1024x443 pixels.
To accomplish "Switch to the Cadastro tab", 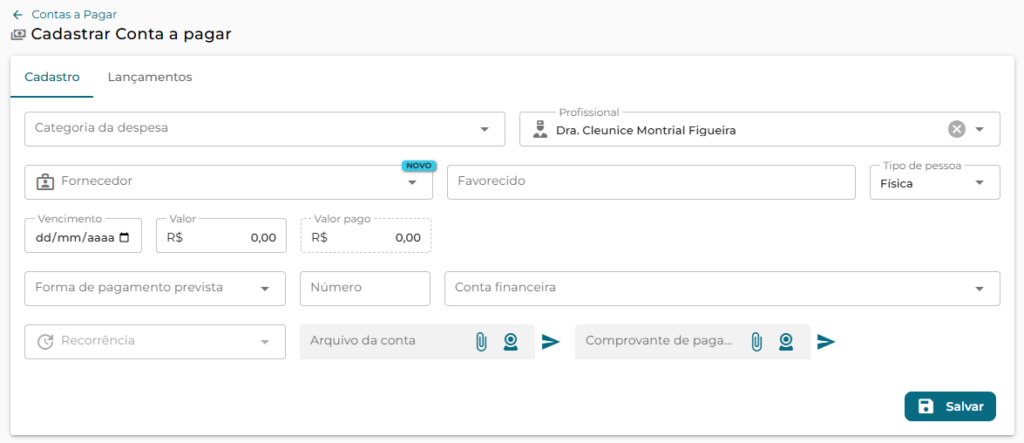I will tap(52, 77).
